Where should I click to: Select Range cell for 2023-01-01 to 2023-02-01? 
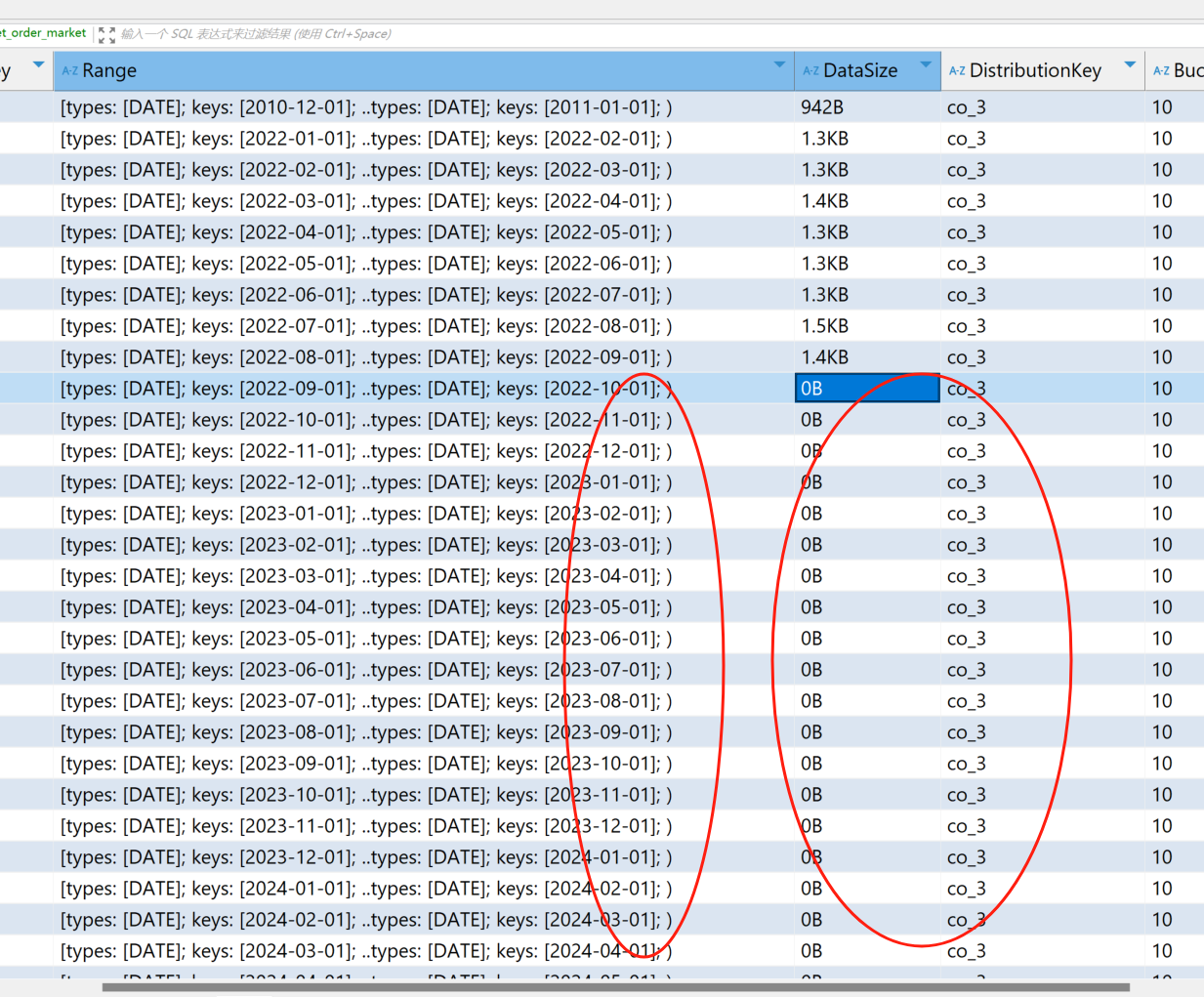[x=366, y=514]
